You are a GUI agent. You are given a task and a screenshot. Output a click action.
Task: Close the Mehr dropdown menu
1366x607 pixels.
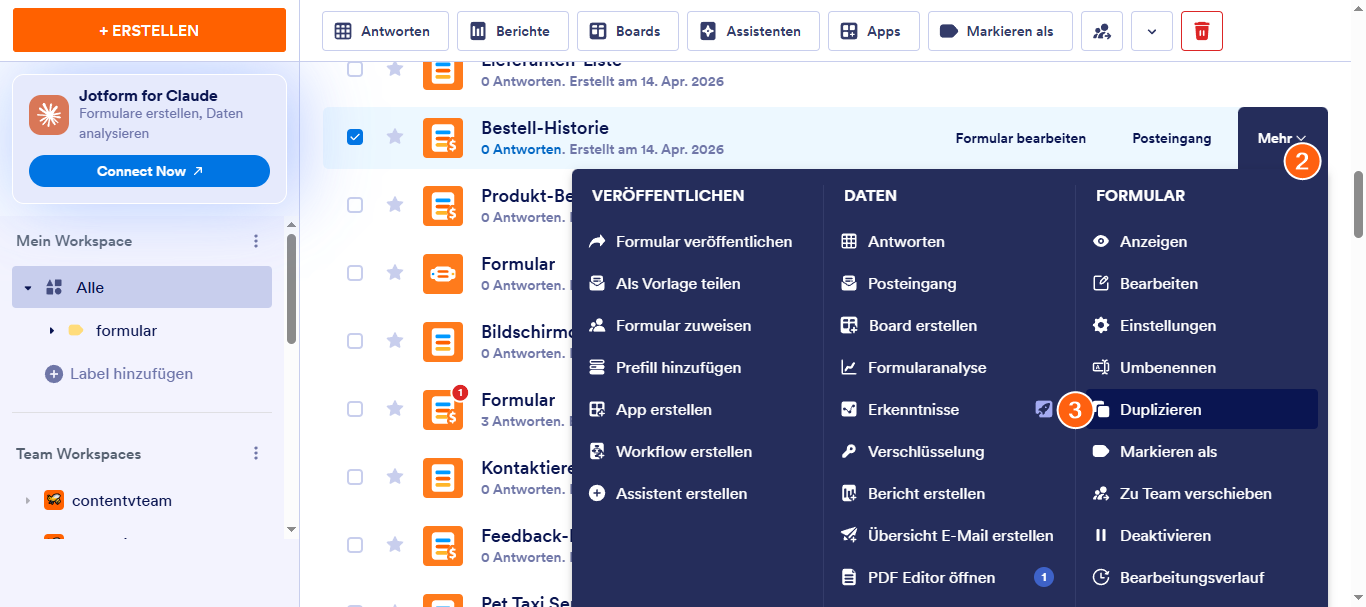1282,138
